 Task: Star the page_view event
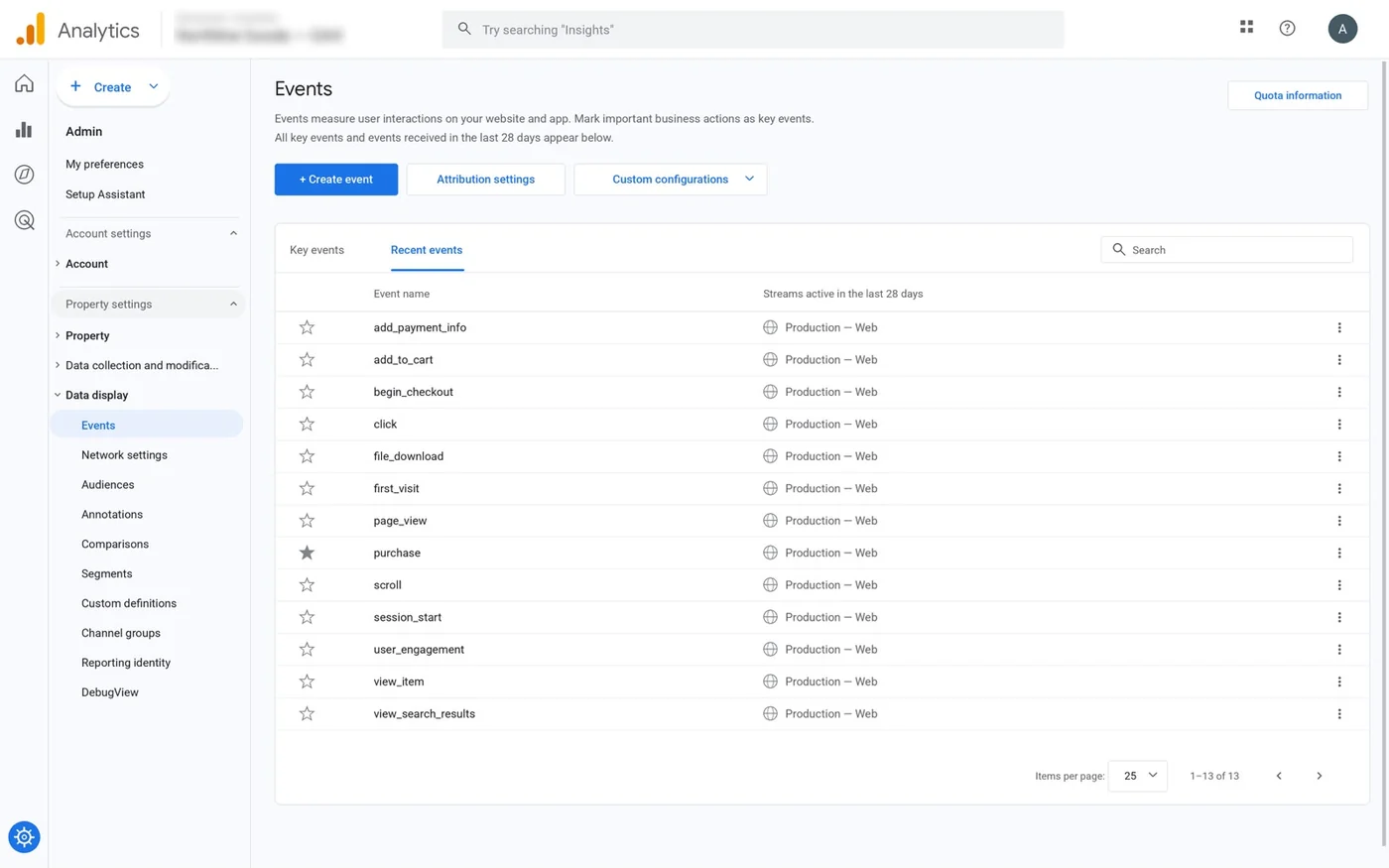[x=307, y=521]
